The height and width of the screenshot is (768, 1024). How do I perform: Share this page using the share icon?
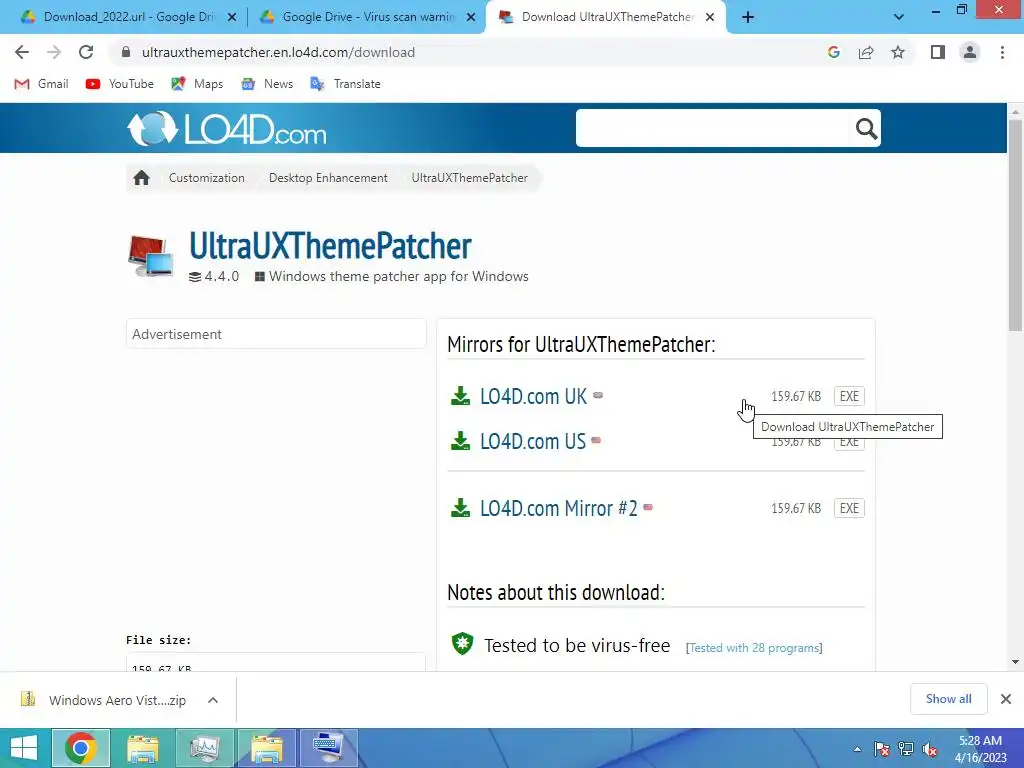(x=866, y=52)
